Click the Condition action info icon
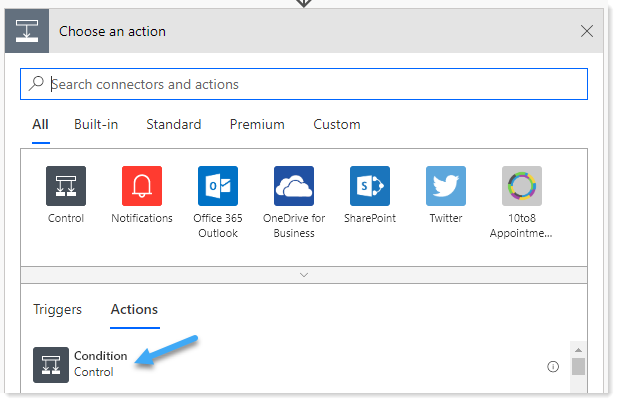Screen dimensions: 618x403 click(553, 367)
